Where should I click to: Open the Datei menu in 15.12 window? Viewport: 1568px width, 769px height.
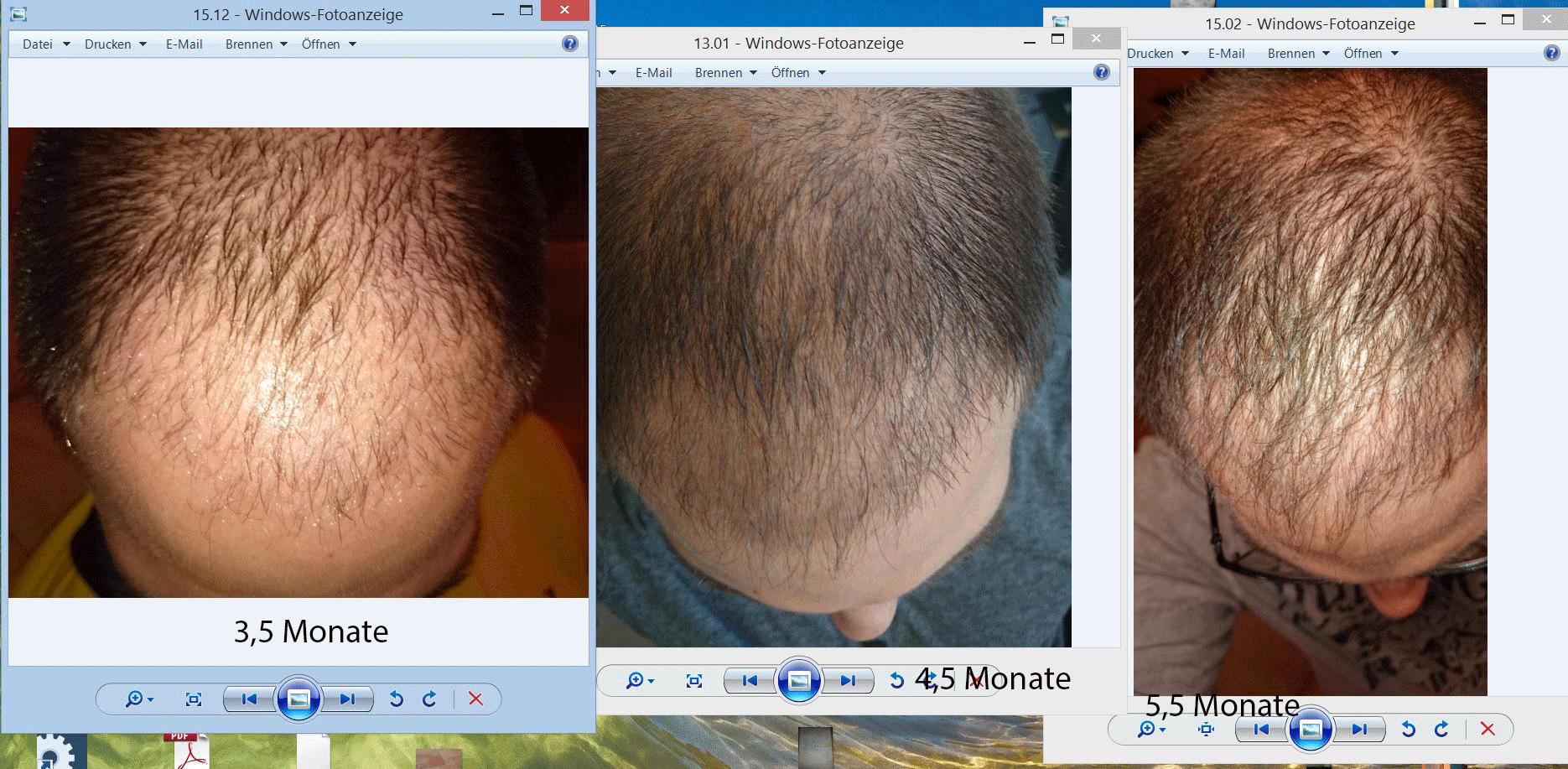click(45, 44)
